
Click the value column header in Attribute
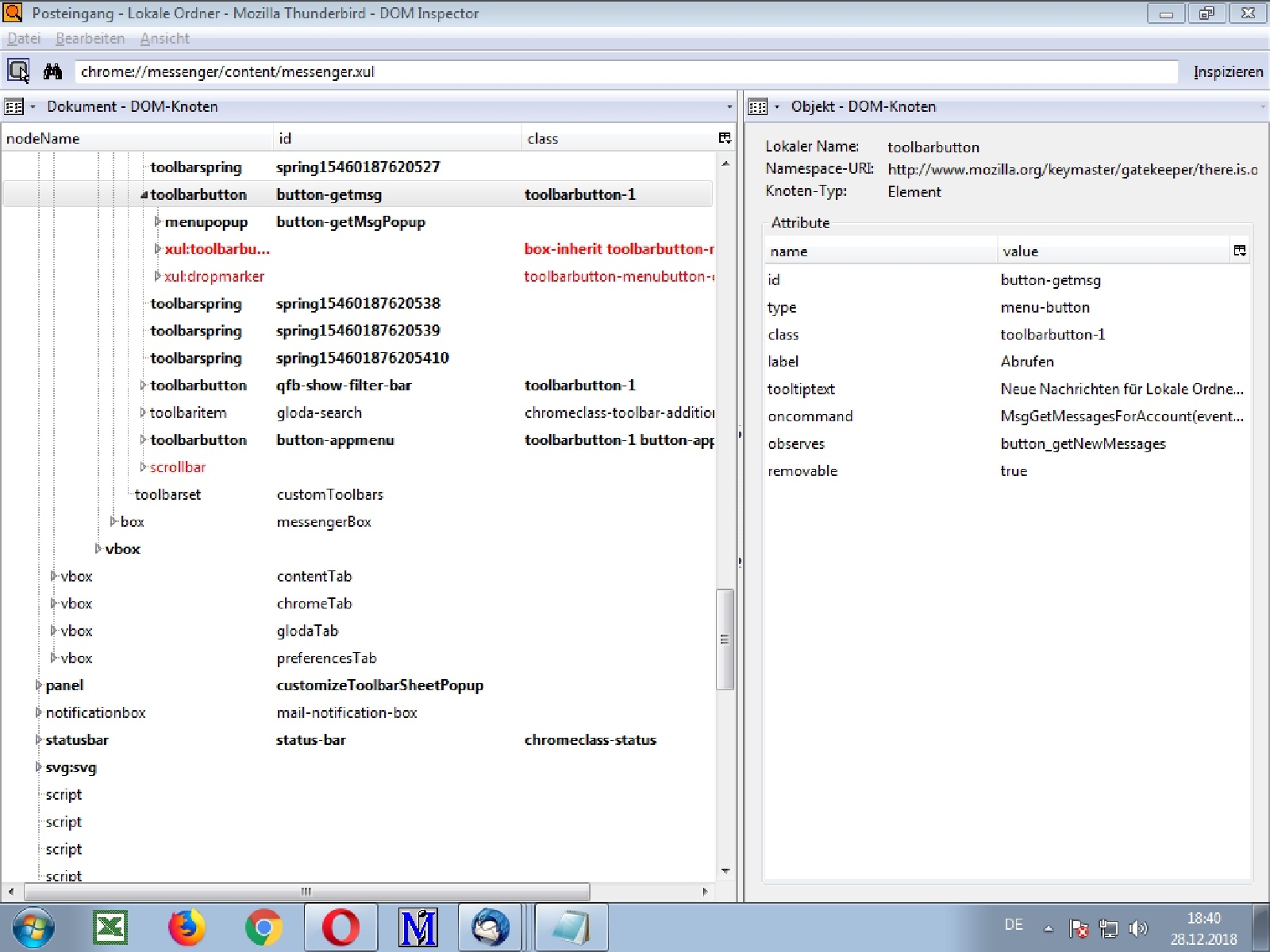coord(1114,251)
